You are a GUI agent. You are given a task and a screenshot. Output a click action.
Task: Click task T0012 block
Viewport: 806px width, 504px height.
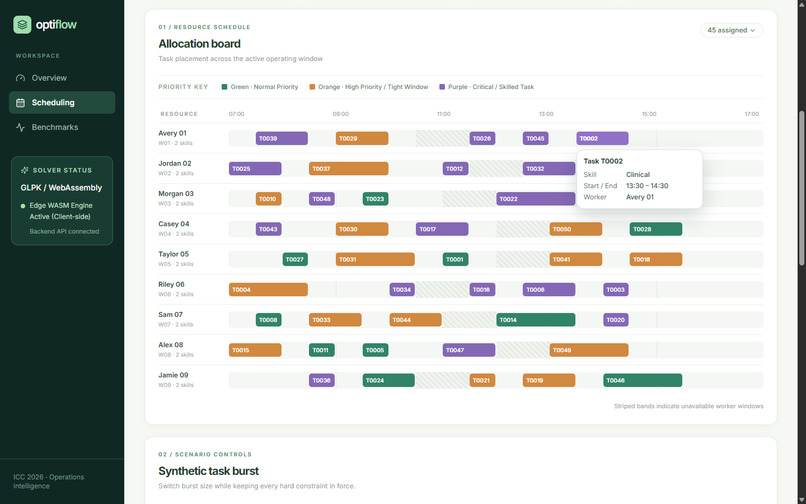(x=455, y=169)
